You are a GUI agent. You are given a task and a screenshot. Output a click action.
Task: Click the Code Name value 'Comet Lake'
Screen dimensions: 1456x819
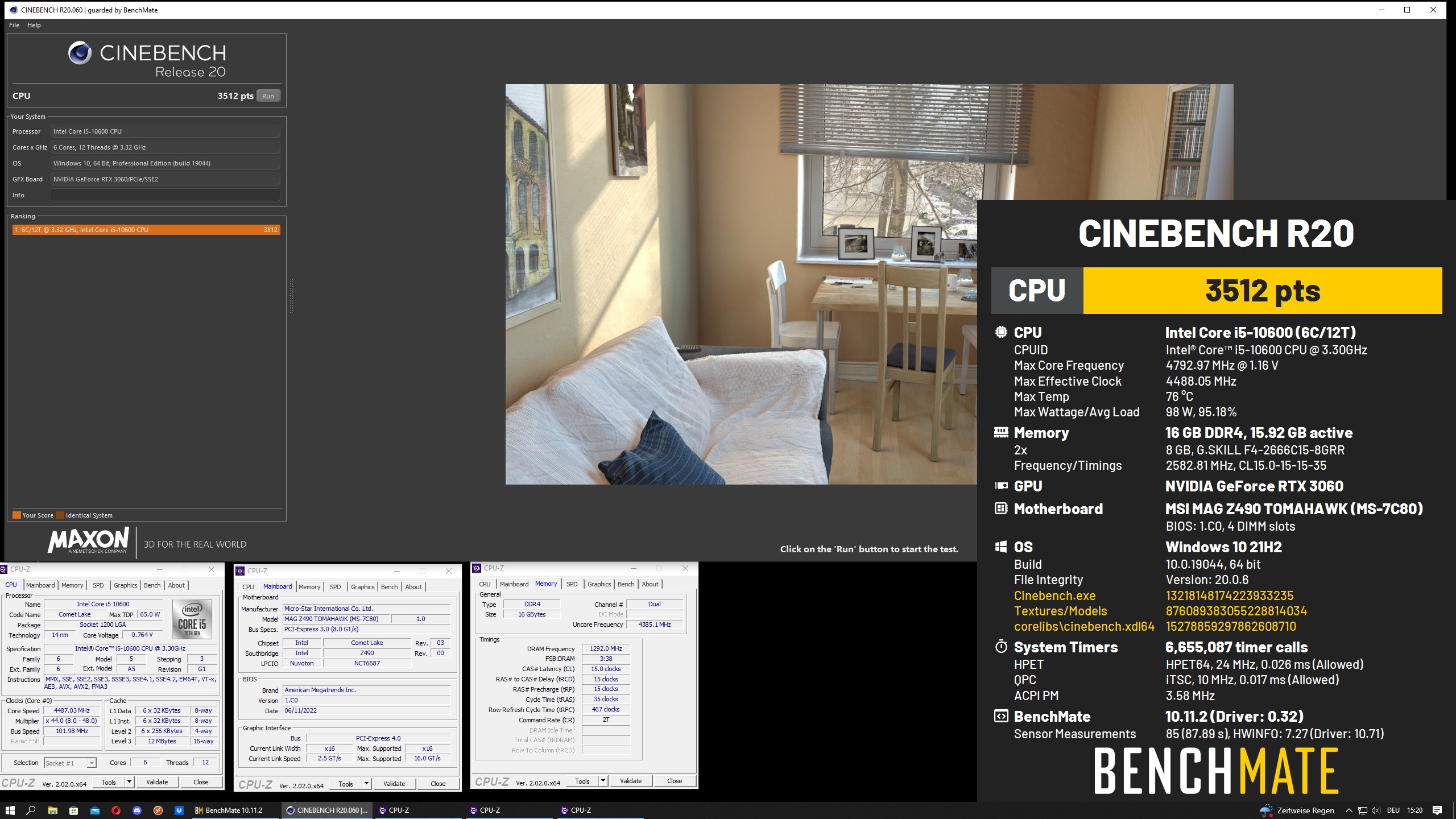coord(75,614)
